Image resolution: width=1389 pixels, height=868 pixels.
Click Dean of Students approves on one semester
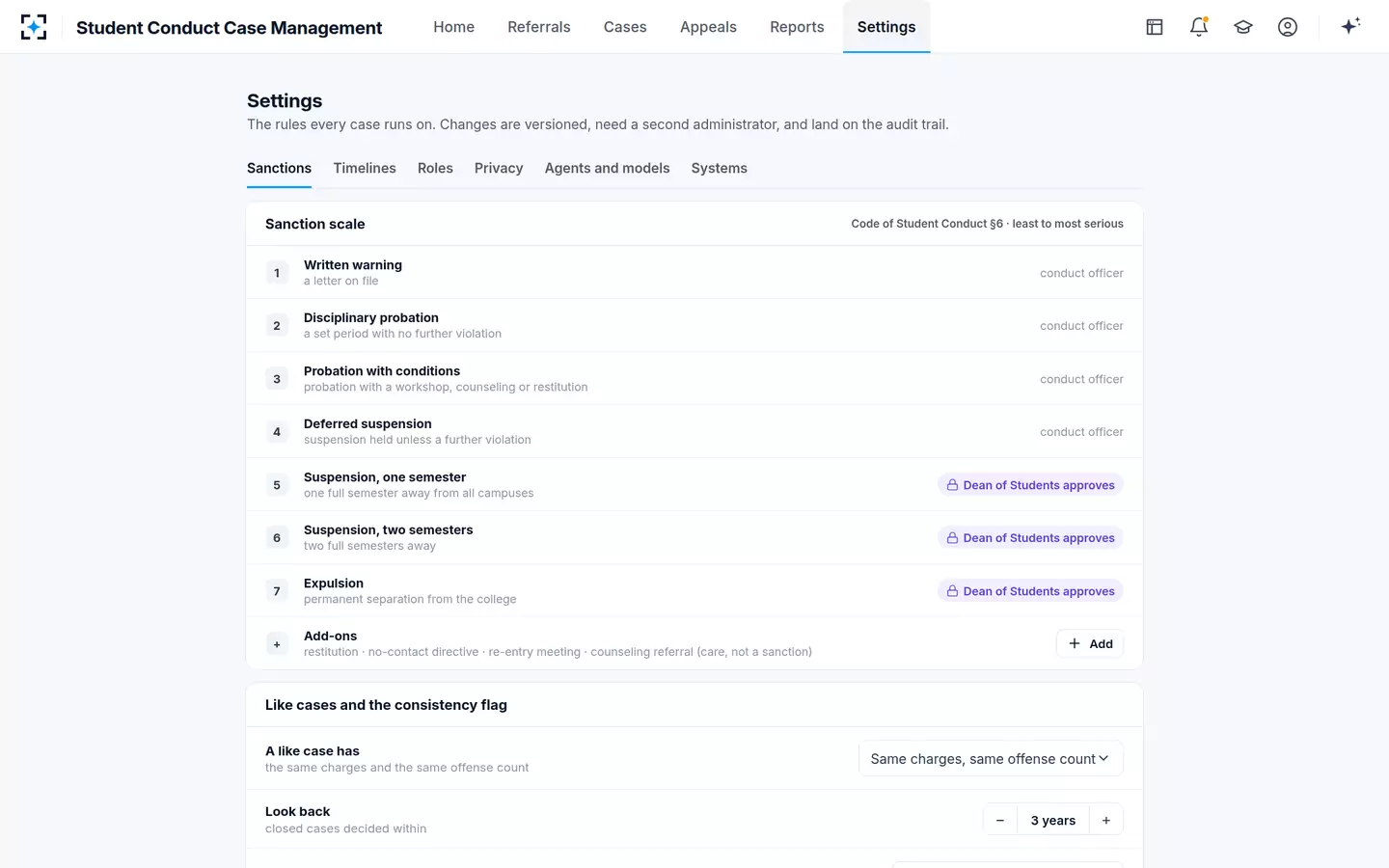pyautogui.click(x=1030, y=485)
